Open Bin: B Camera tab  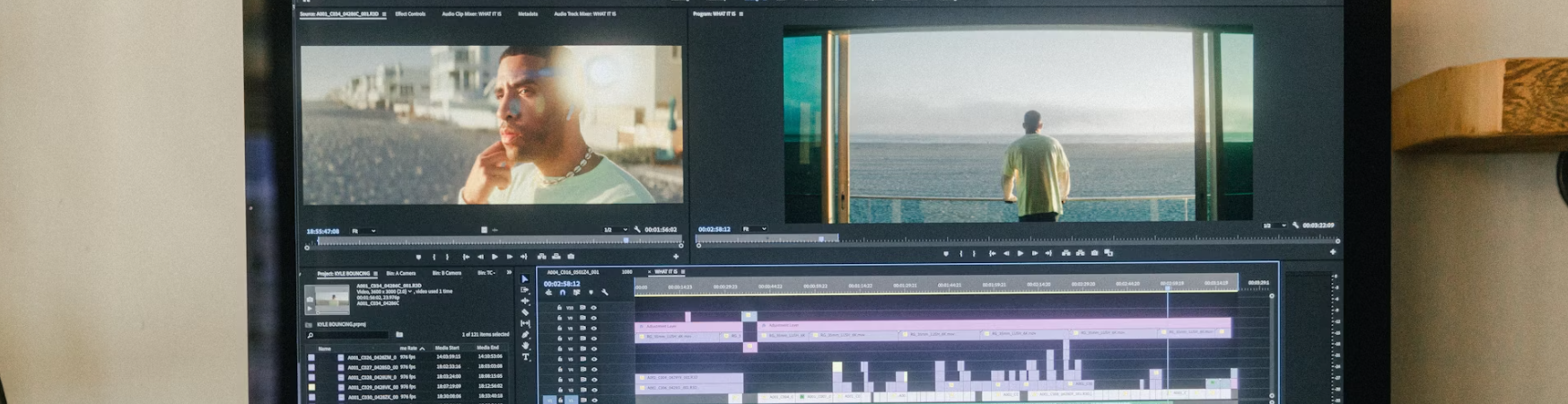(446, 273)
